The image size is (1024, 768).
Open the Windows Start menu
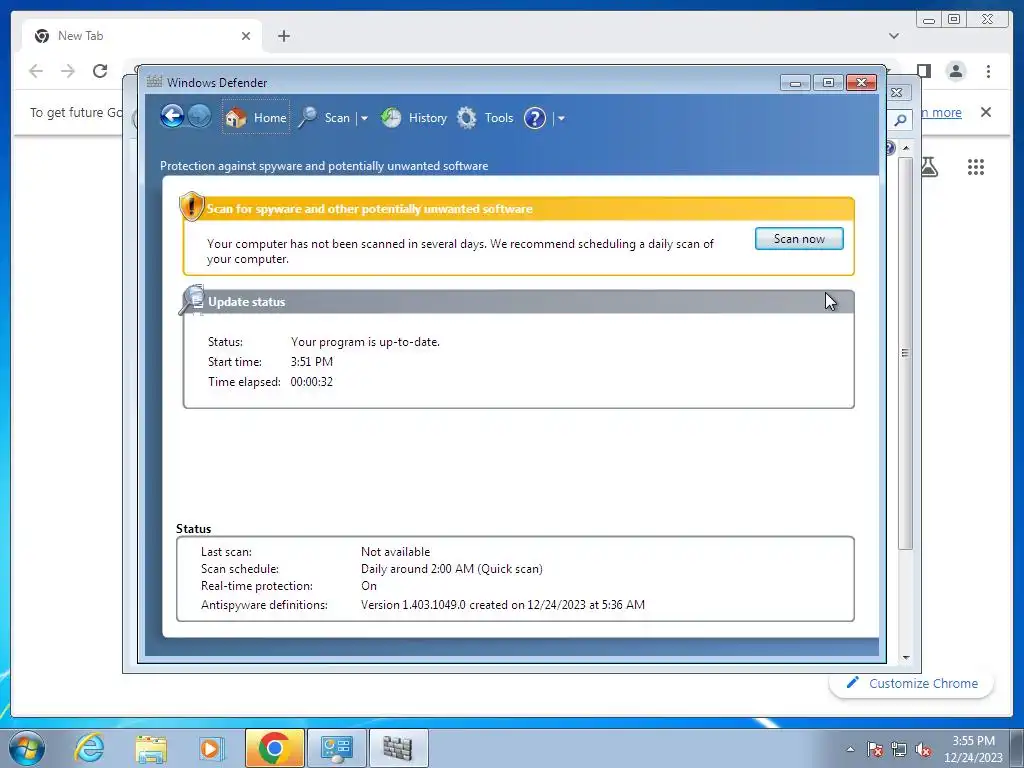27,748
